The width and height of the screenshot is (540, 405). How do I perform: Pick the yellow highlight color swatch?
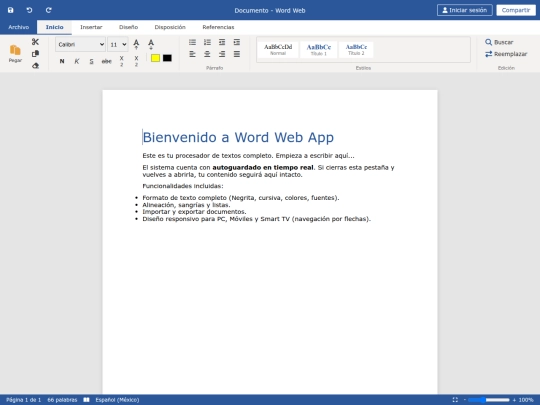[155, 58]
